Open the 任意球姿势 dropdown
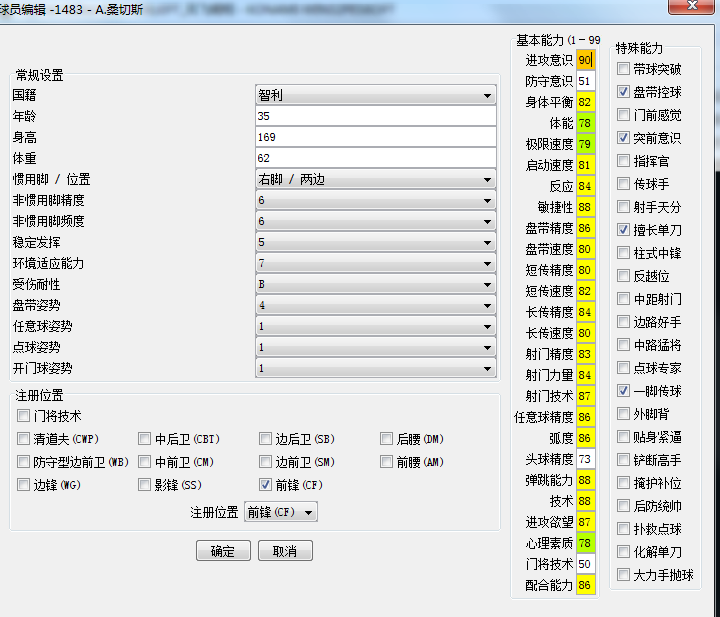The width and height of the screenshot is (720, 617). (376, 326)
